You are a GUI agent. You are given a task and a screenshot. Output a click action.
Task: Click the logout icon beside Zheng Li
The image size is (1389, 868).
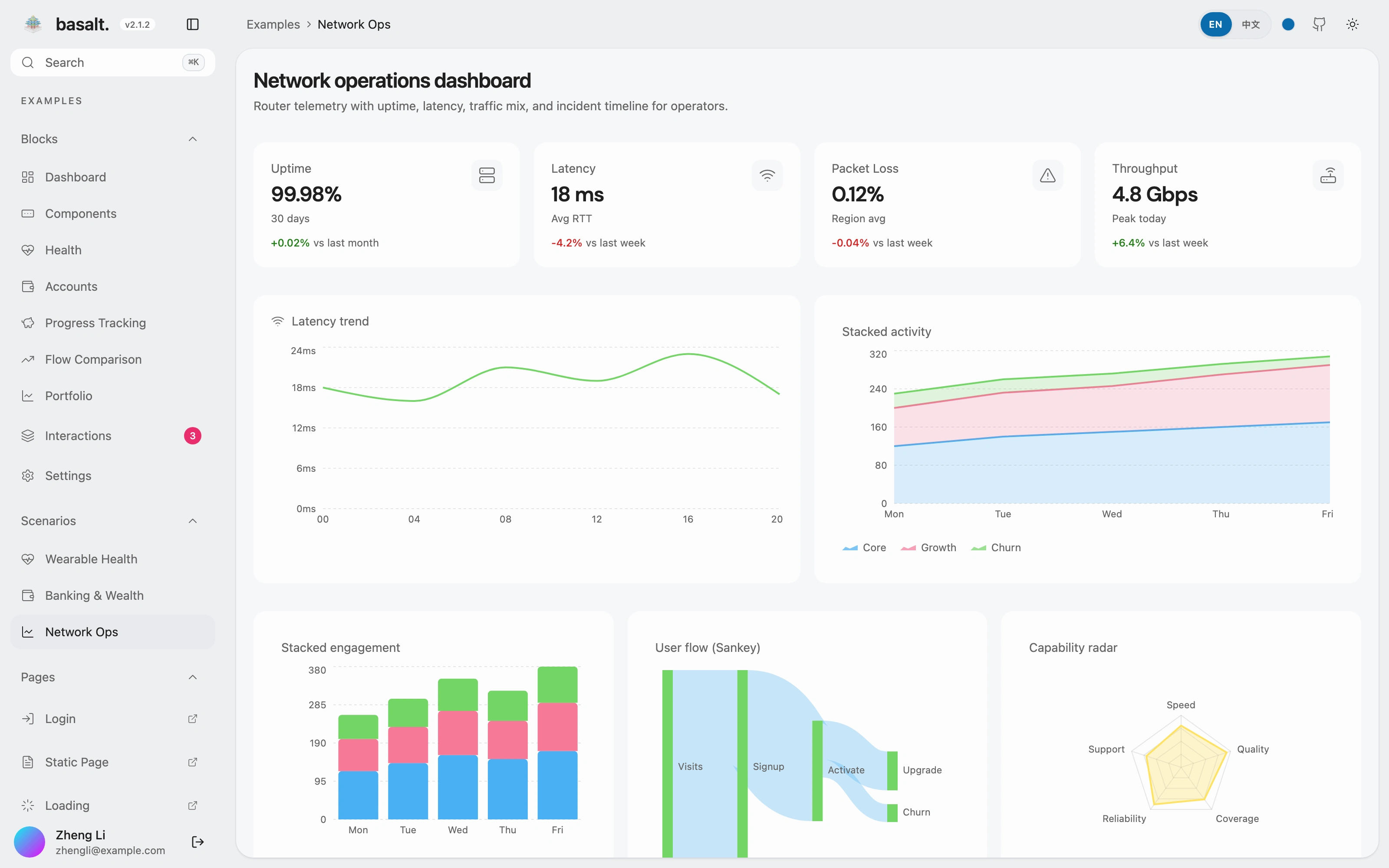click(x=197, y=842)
